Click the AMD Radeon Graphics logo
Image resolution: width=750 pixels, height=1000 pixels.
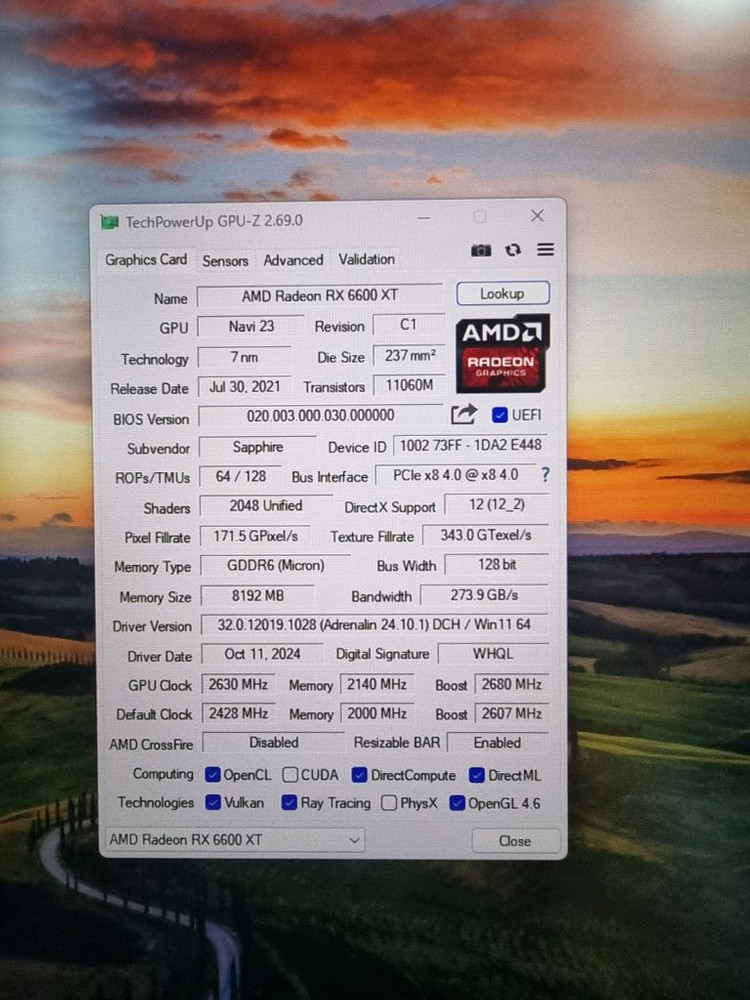[503, 353]
